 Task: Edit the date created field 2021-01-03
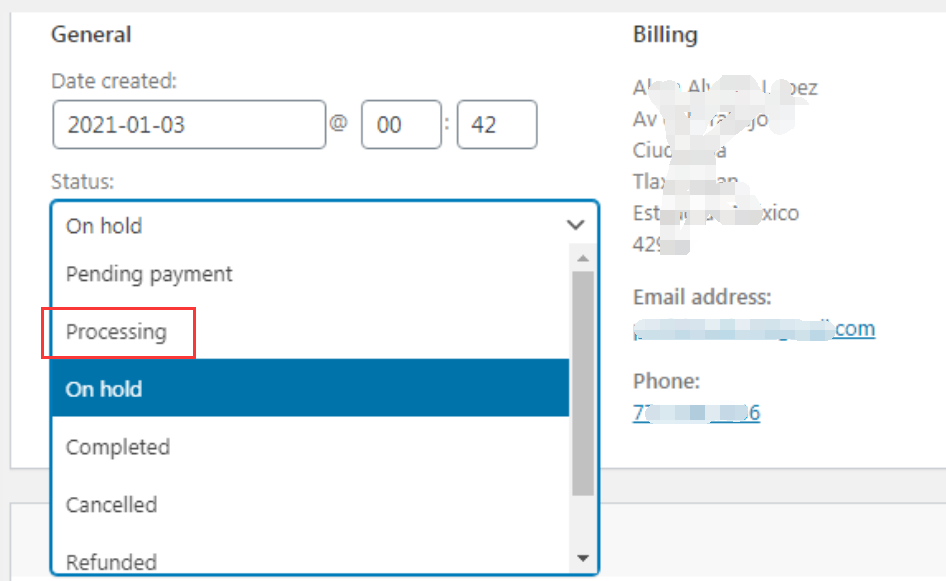click(189, 125)
